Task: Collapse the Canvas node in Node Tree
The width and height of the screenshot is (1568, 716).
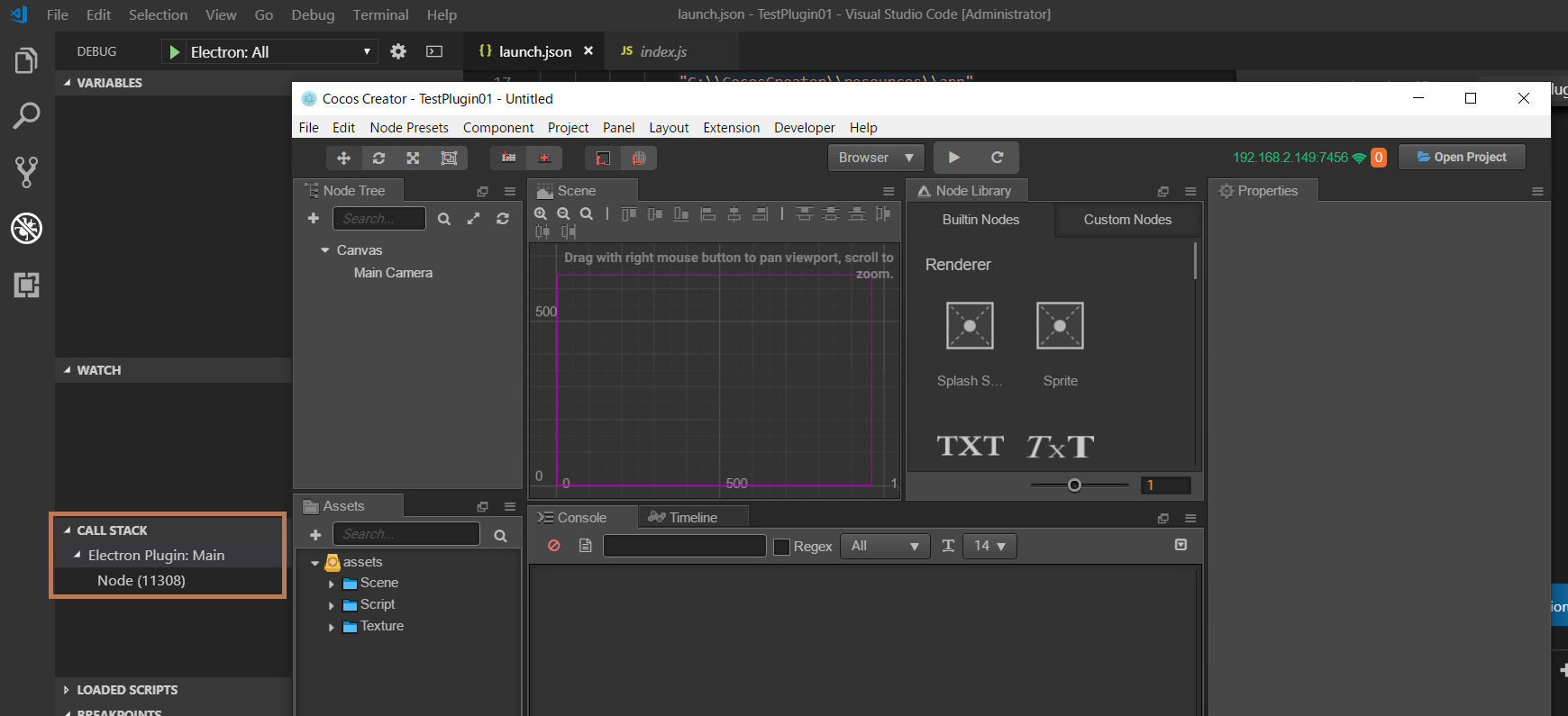Action: (x=325, y=250)
